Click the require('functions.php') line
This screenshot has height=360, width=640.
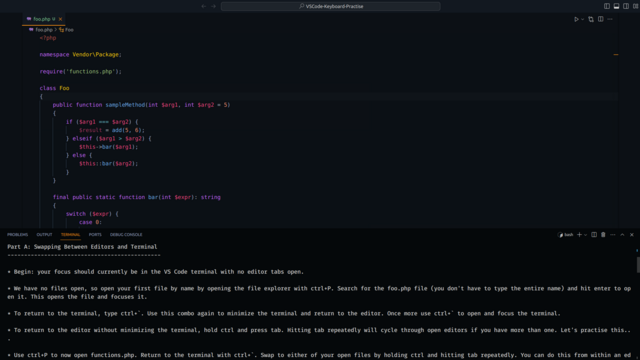click(80, 71)
